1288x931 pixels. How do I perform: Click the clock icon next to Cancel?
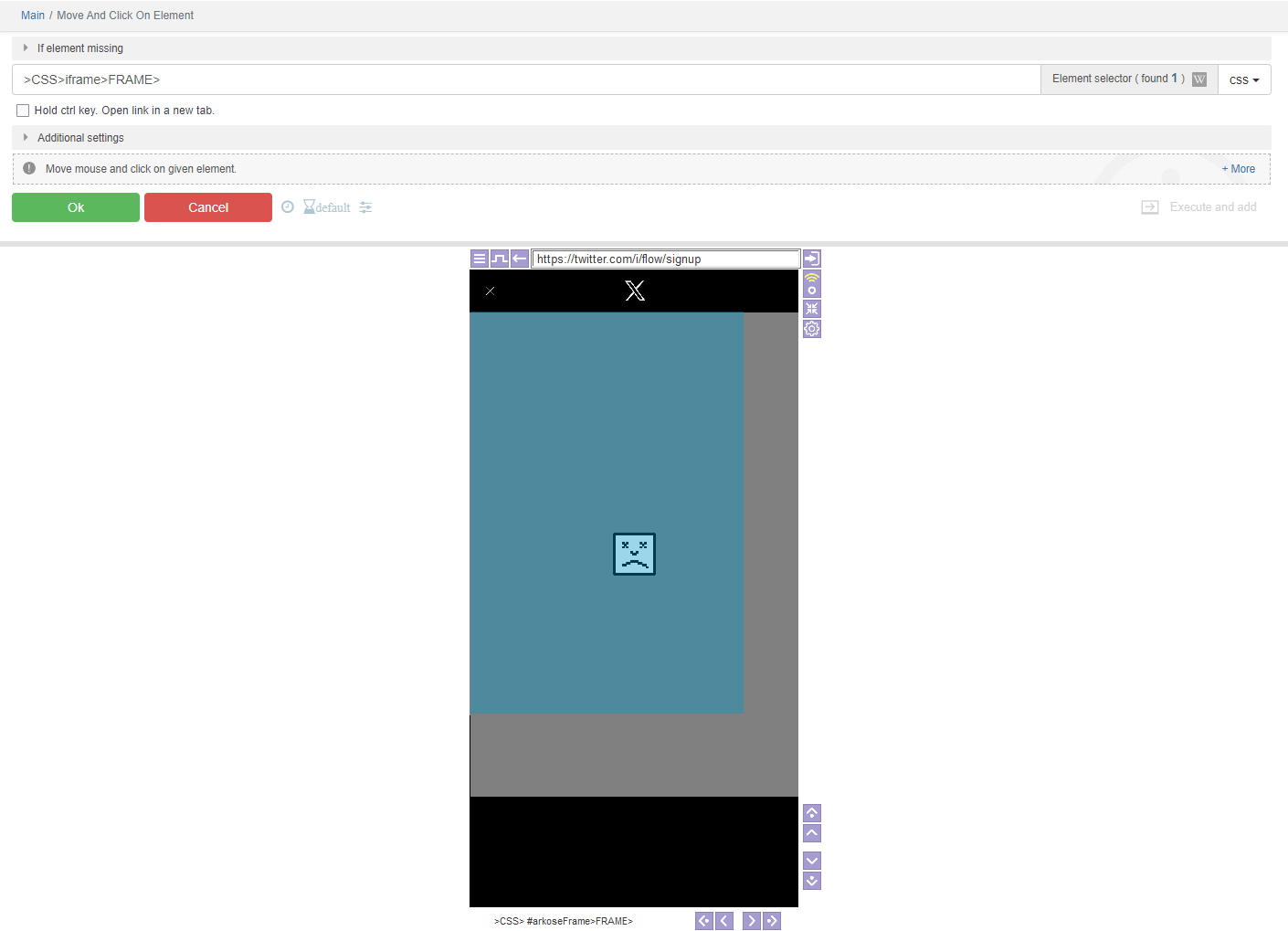288,207
